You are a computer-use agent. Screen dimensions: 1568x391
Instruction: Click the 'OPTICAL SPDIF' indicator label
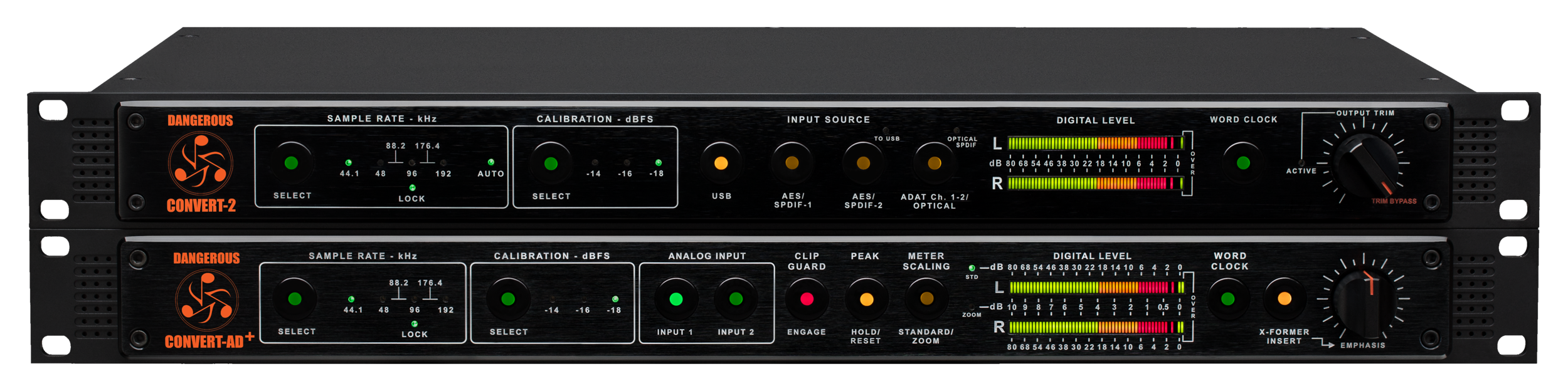[962, 142]
